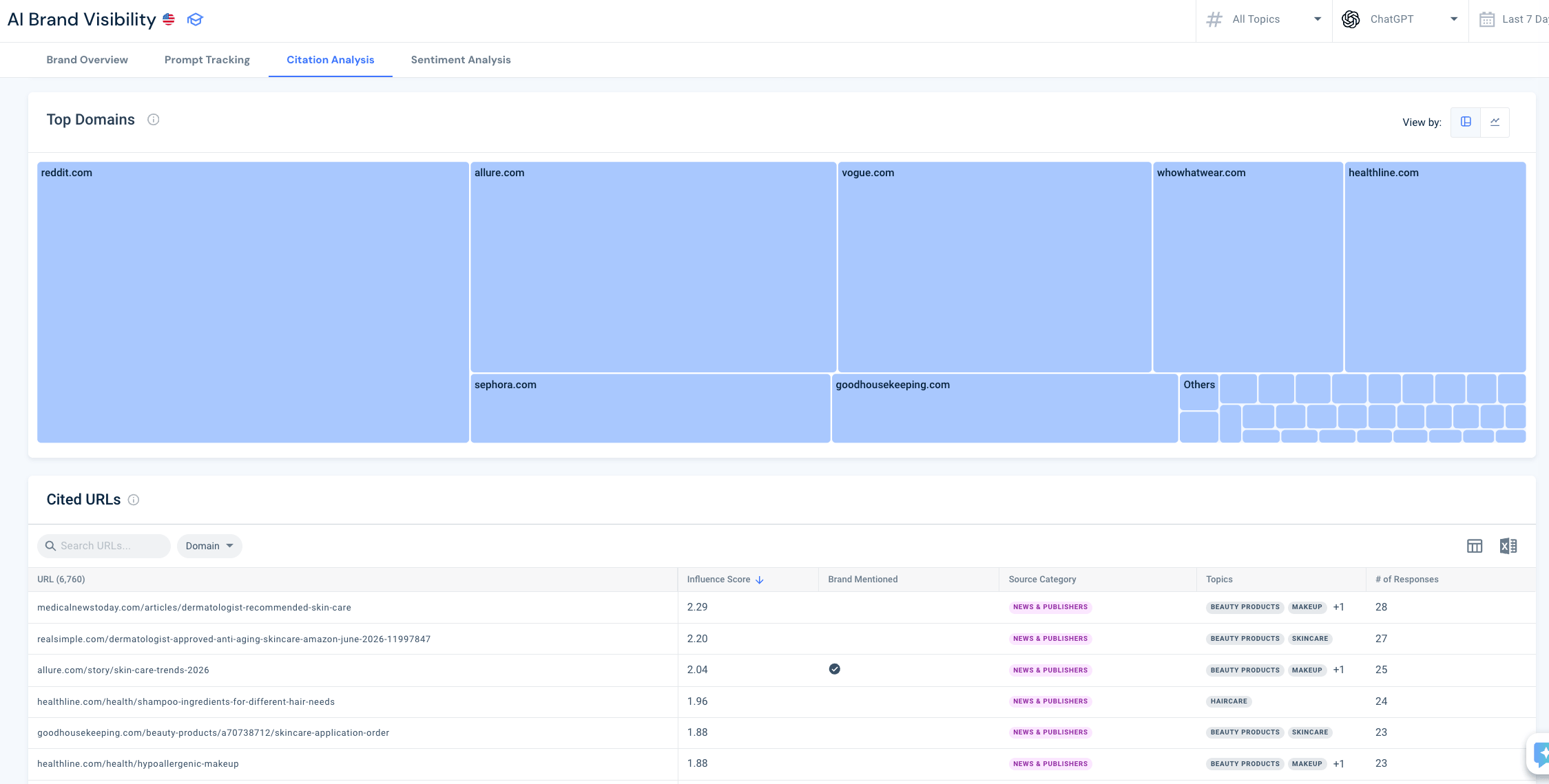Switch to the Prompt Tracking tab
This screenshot has height=784, width=1549.
[x=207, y=60]
